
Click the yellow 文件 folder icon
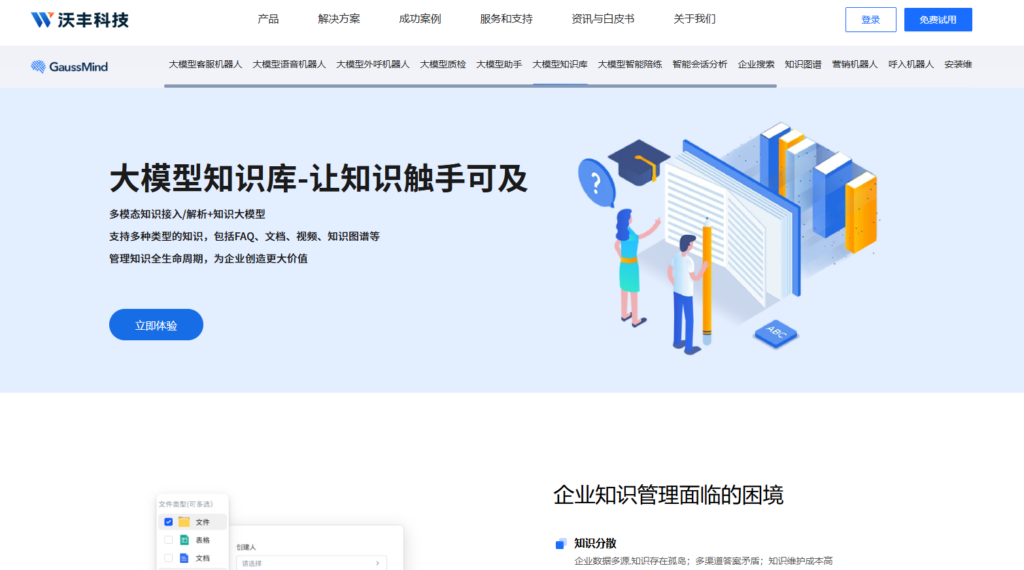click(184, 522)
